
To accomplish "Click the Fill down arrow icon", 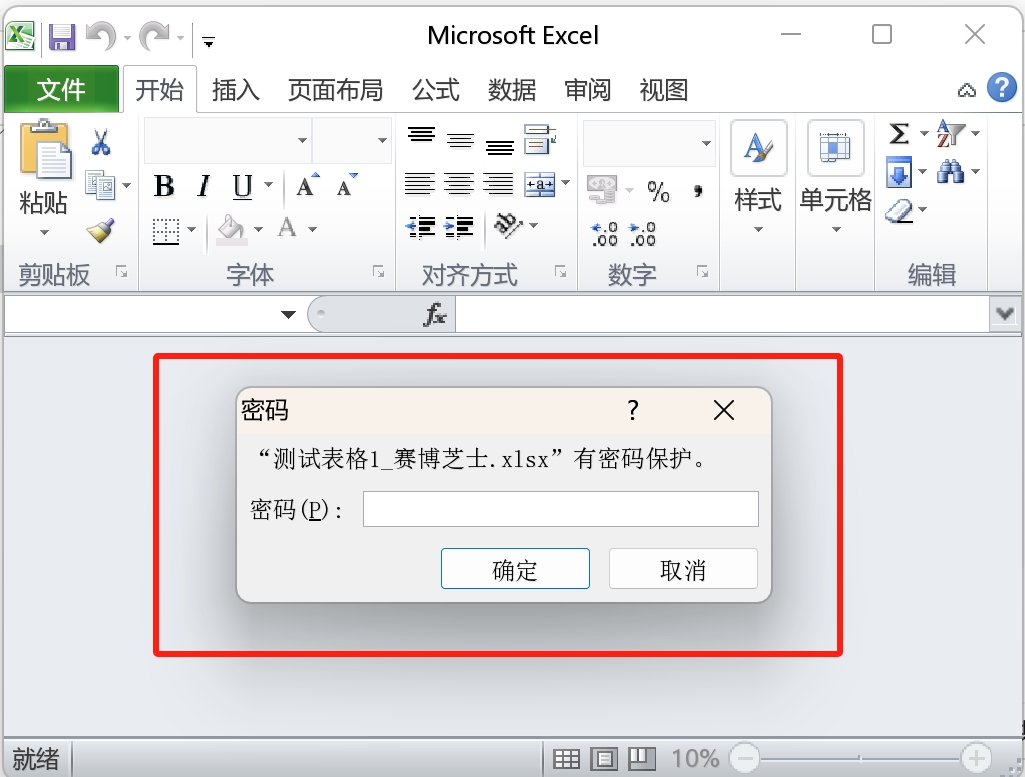I will tap(899, 173).
